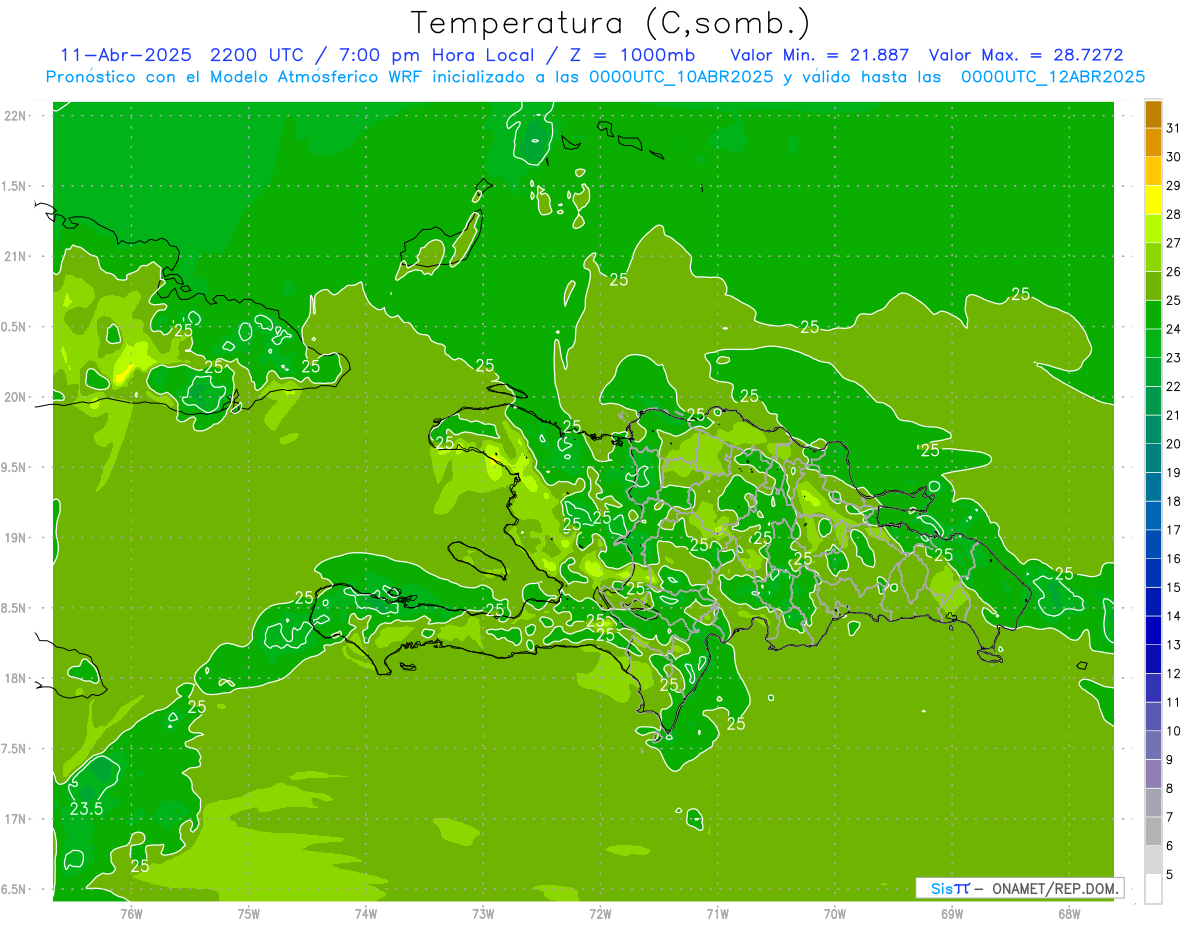Click the "21N" latitude label
The height and width of the screenshot is (927, 1200).
[x=16, y=257]
